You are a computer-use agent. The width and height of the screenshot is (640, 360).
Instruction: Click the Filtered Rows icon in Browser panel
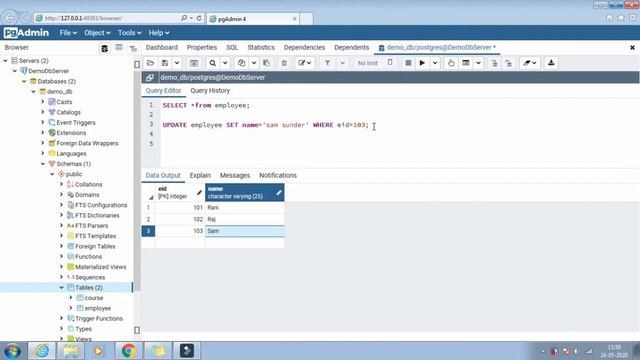click(133, 49)
